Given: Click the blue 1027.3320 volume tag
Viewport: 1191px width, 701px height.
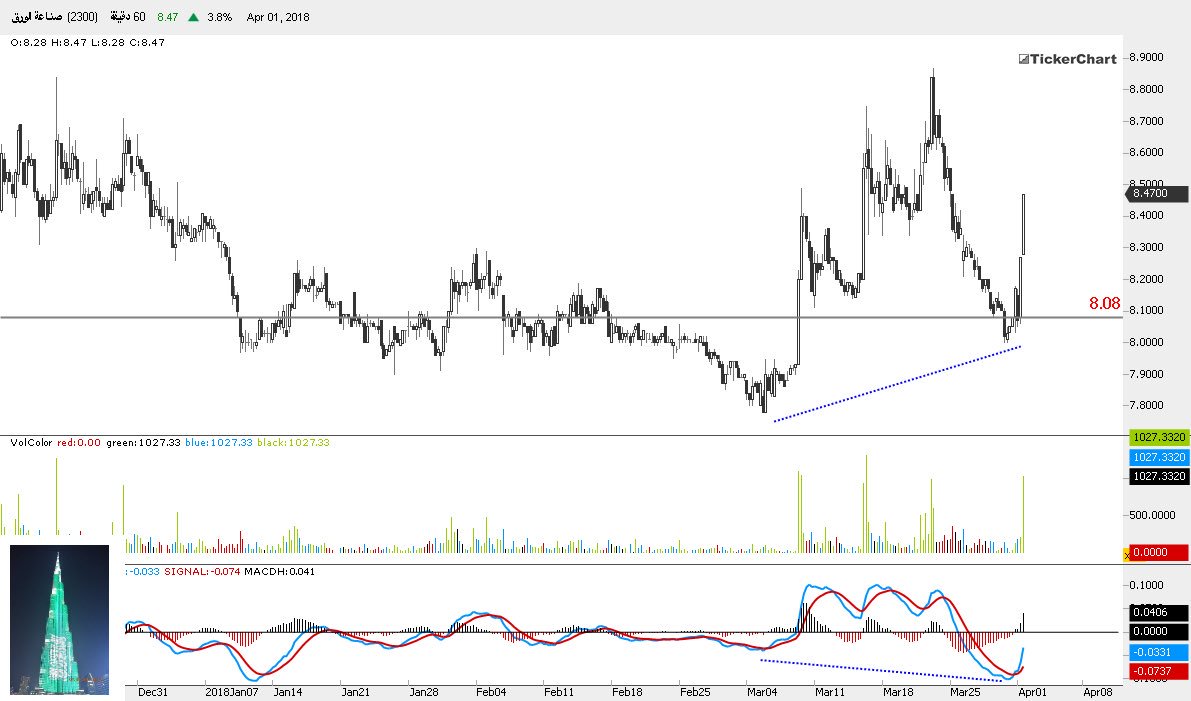Looking at the screenshot, I should click(x=1159, y=456).
